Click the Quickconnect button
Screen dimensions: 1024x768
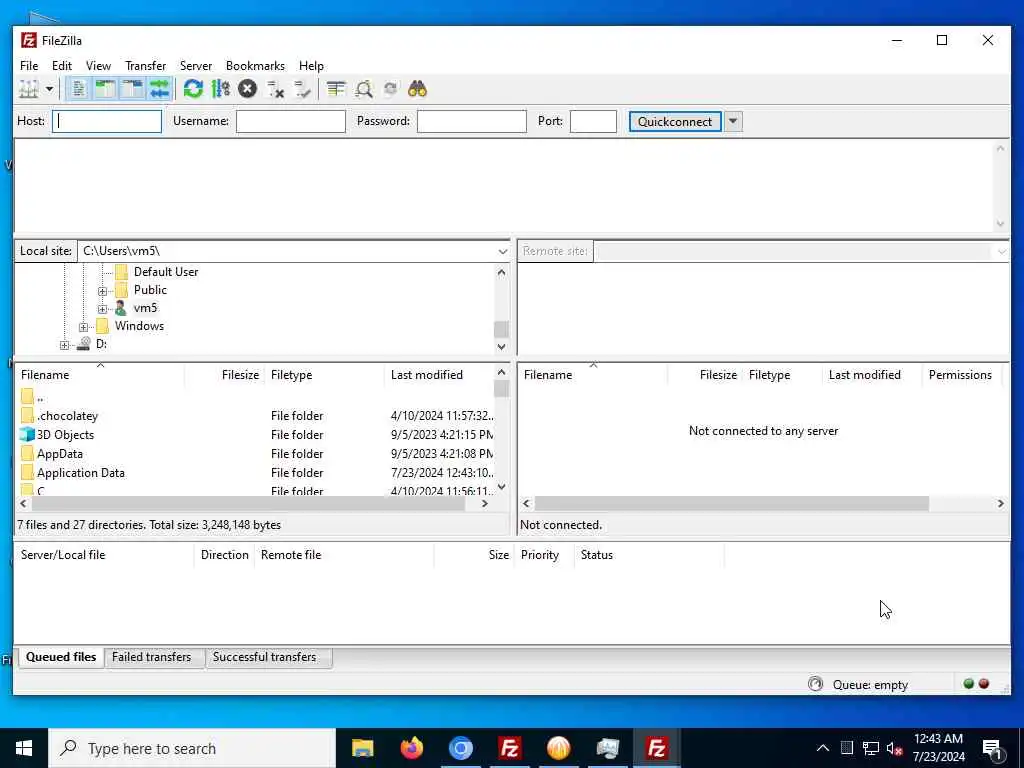(675, 121)
